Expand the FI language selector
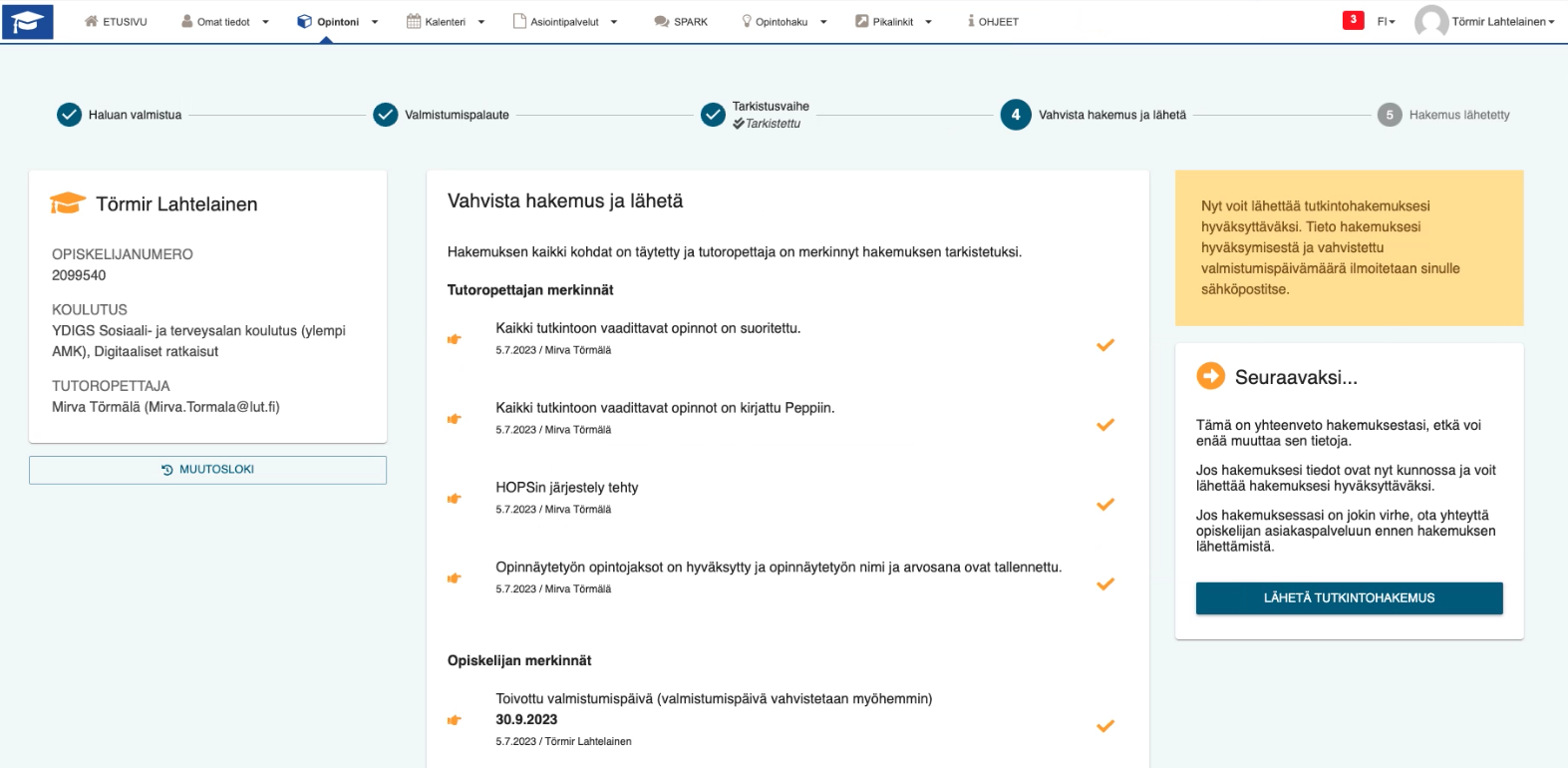 (x=1387, y=22)
